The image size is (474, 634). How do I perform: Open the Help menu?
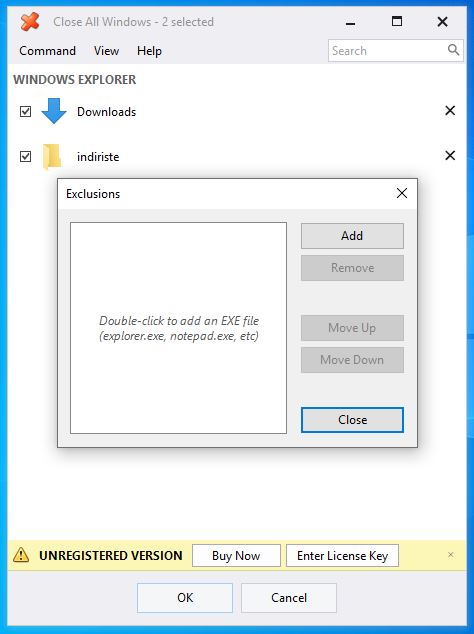click(x=149, y=51)
